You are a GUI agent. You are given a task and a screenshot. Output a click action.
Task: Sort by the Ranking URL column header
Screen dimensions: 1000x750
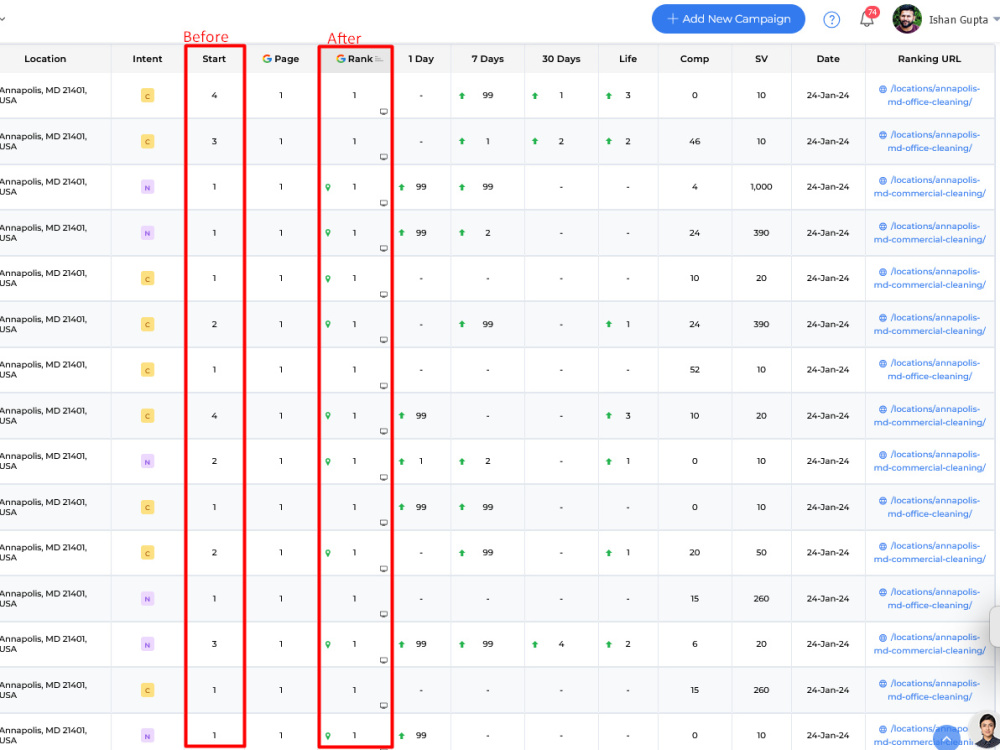(x=929, y=59)
